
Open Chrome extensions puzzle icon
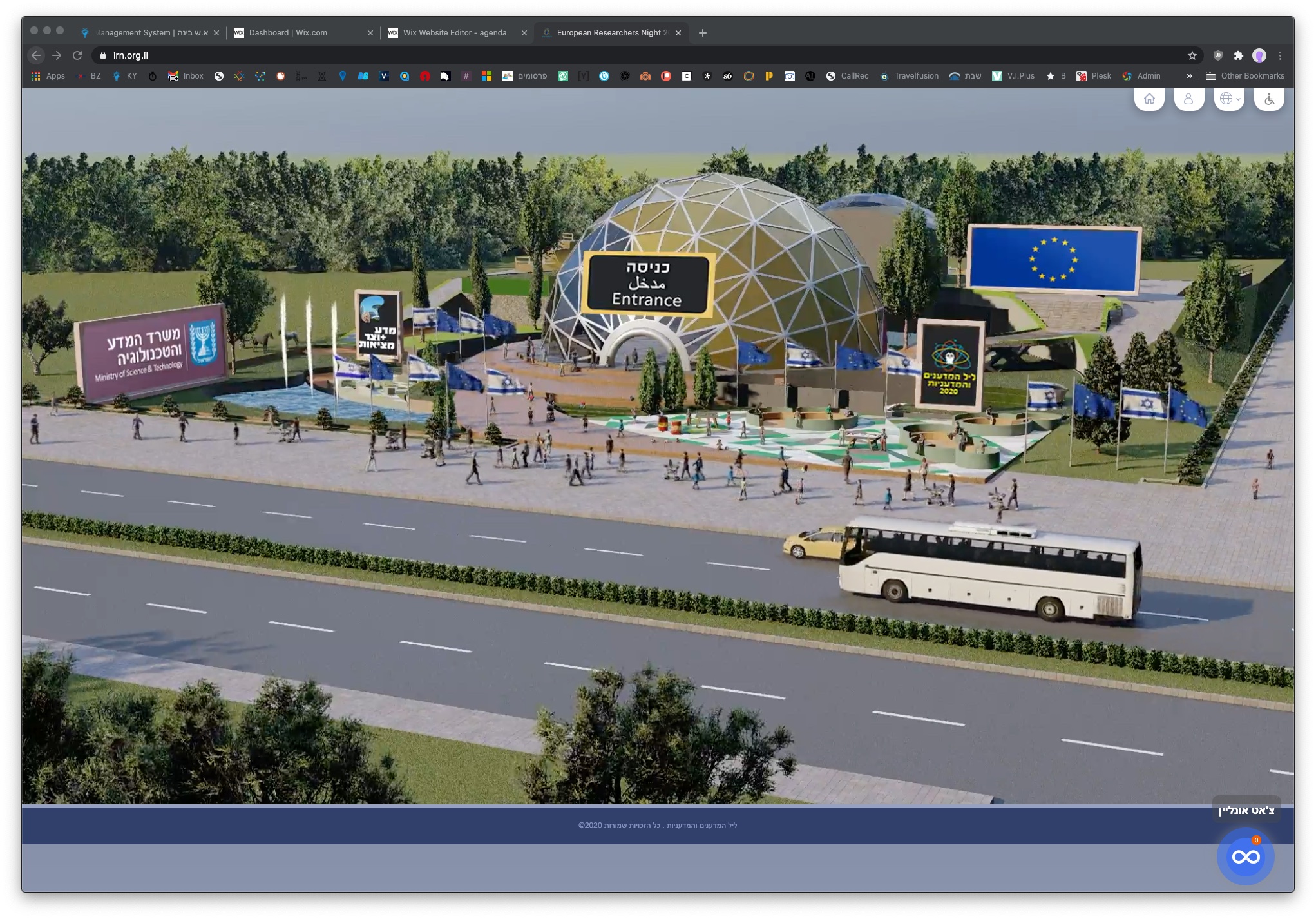[x=1238, y=55]
